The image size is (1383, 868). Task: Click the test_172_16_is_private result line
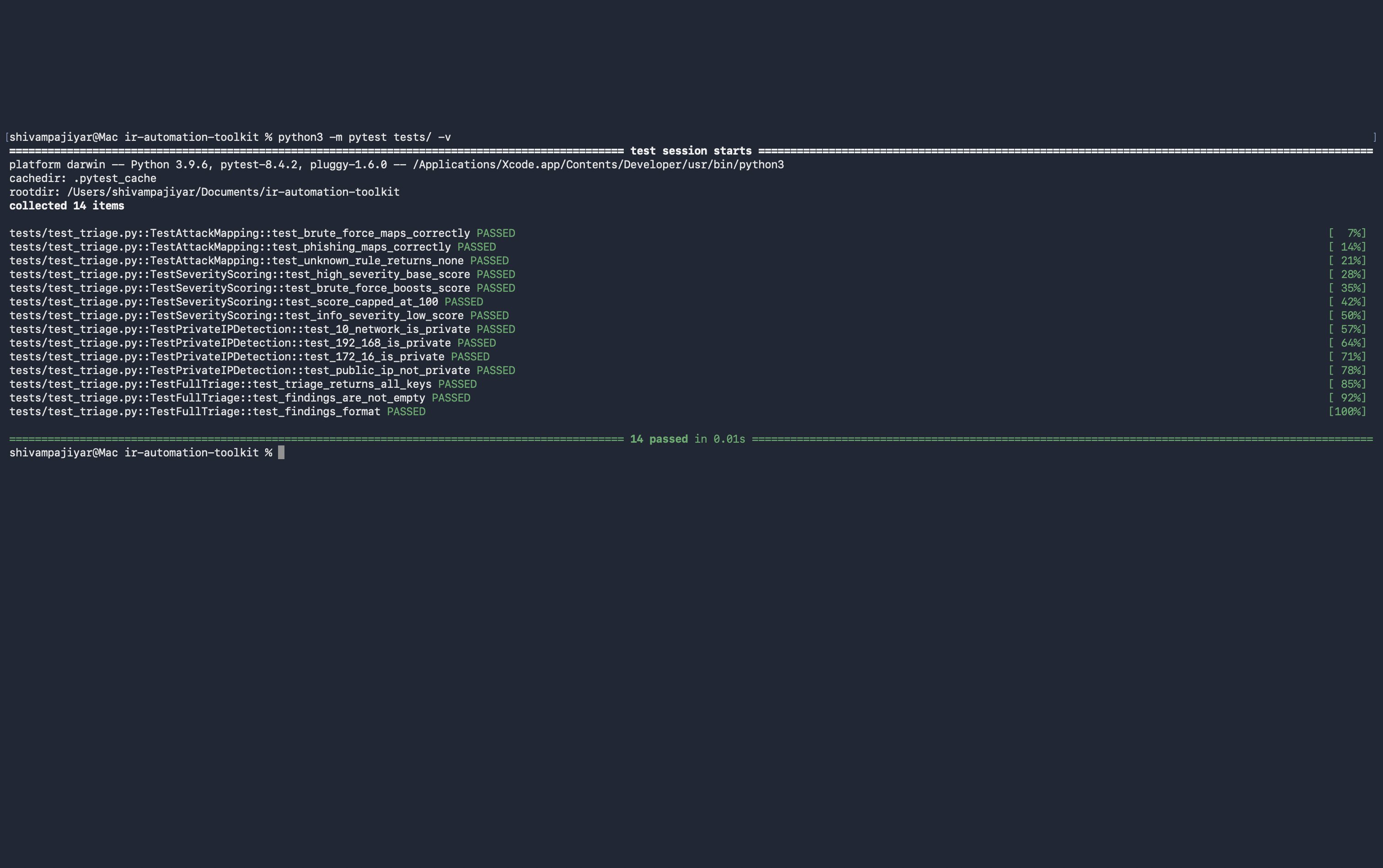tap(249, 357)
